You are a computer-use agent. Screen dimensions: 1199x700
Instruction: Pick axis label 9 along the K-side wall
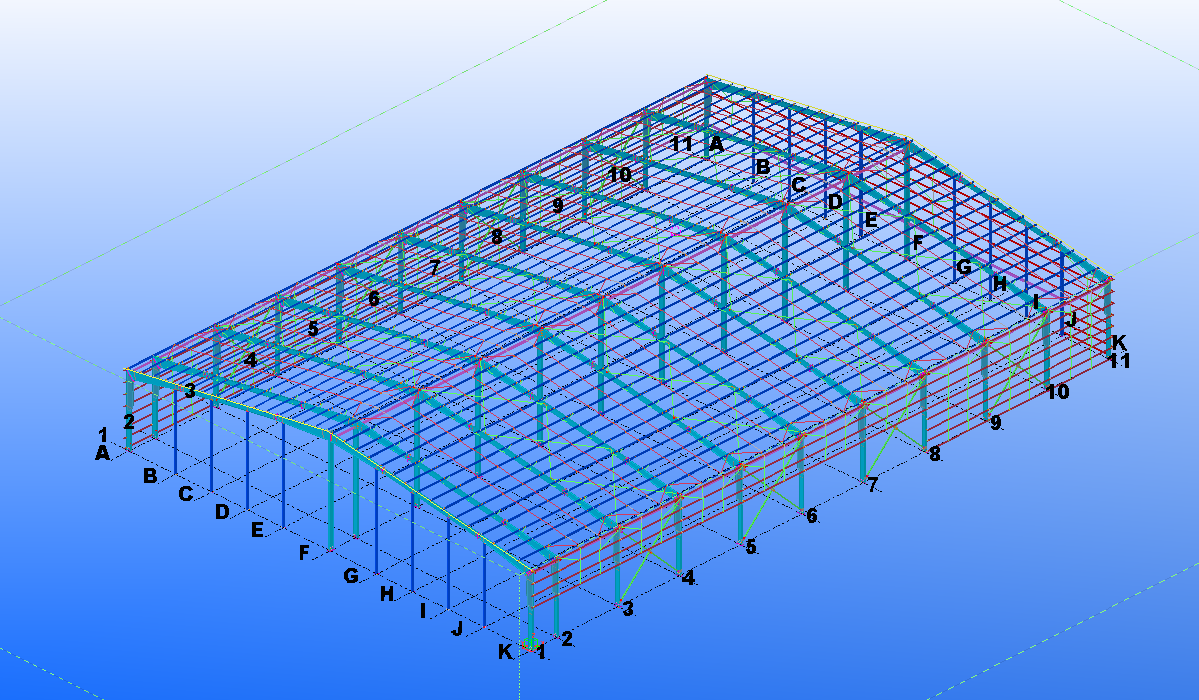click(x=996, y=422)
